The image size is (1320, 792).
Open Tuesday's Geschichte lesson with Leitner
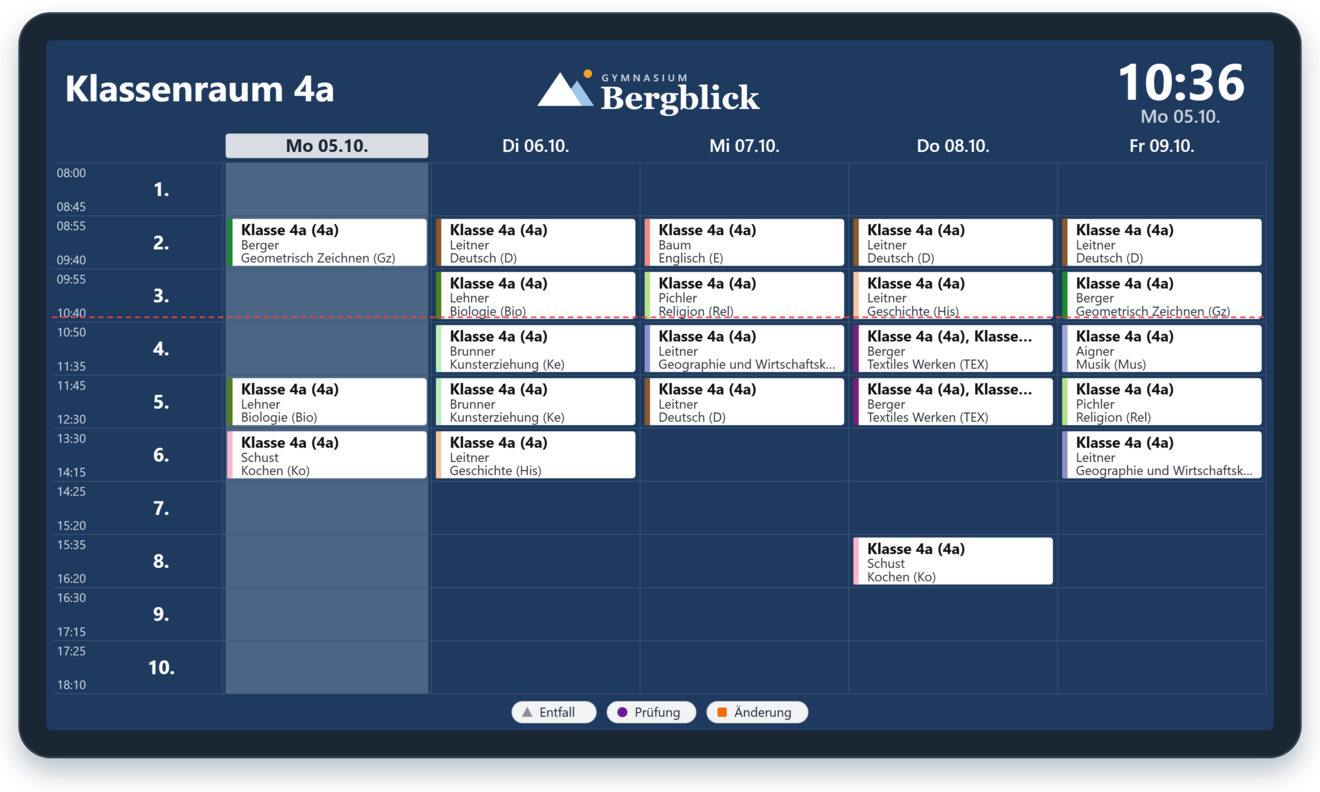coord(536,455)
